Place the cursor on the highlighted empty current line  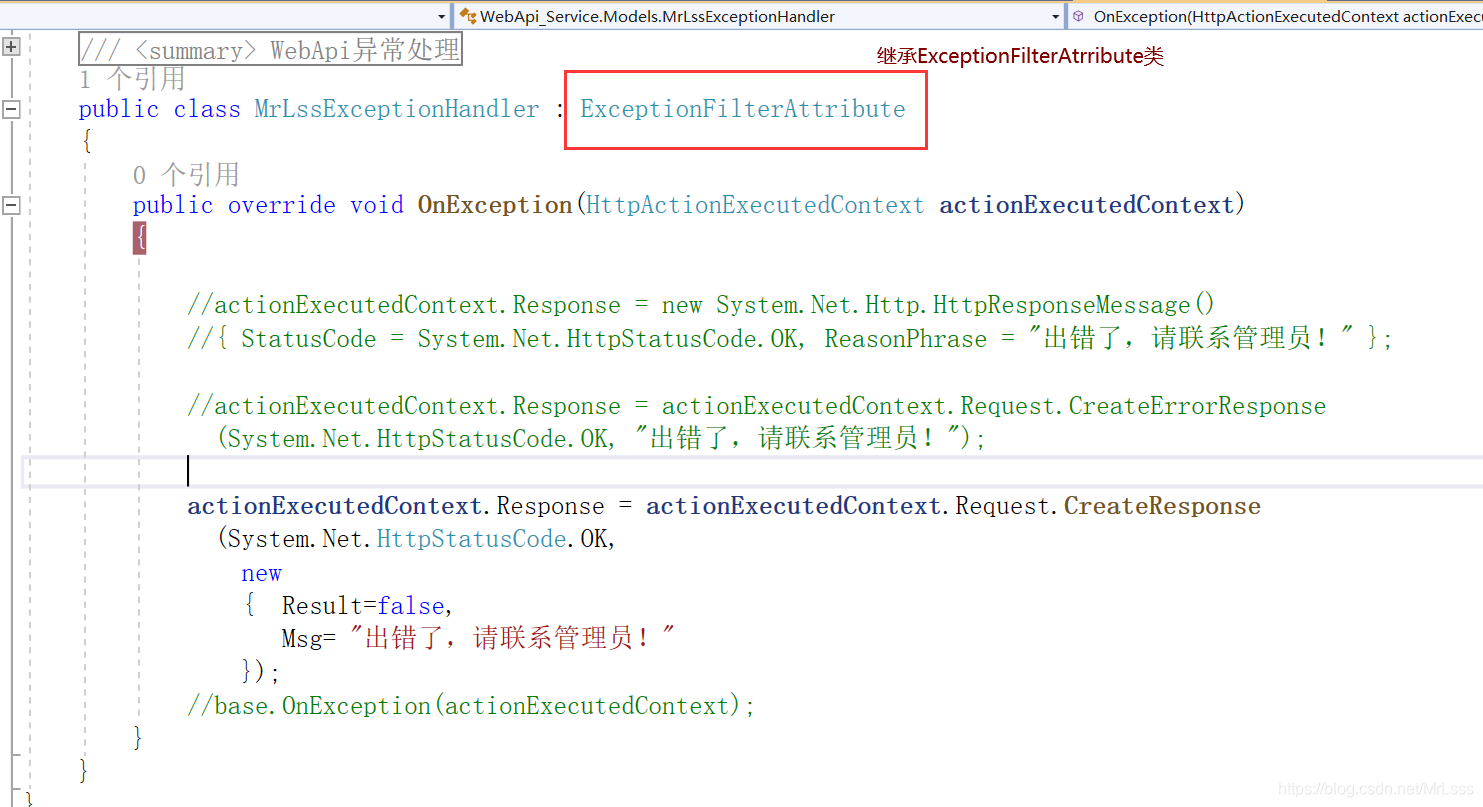tap(750, 471)
